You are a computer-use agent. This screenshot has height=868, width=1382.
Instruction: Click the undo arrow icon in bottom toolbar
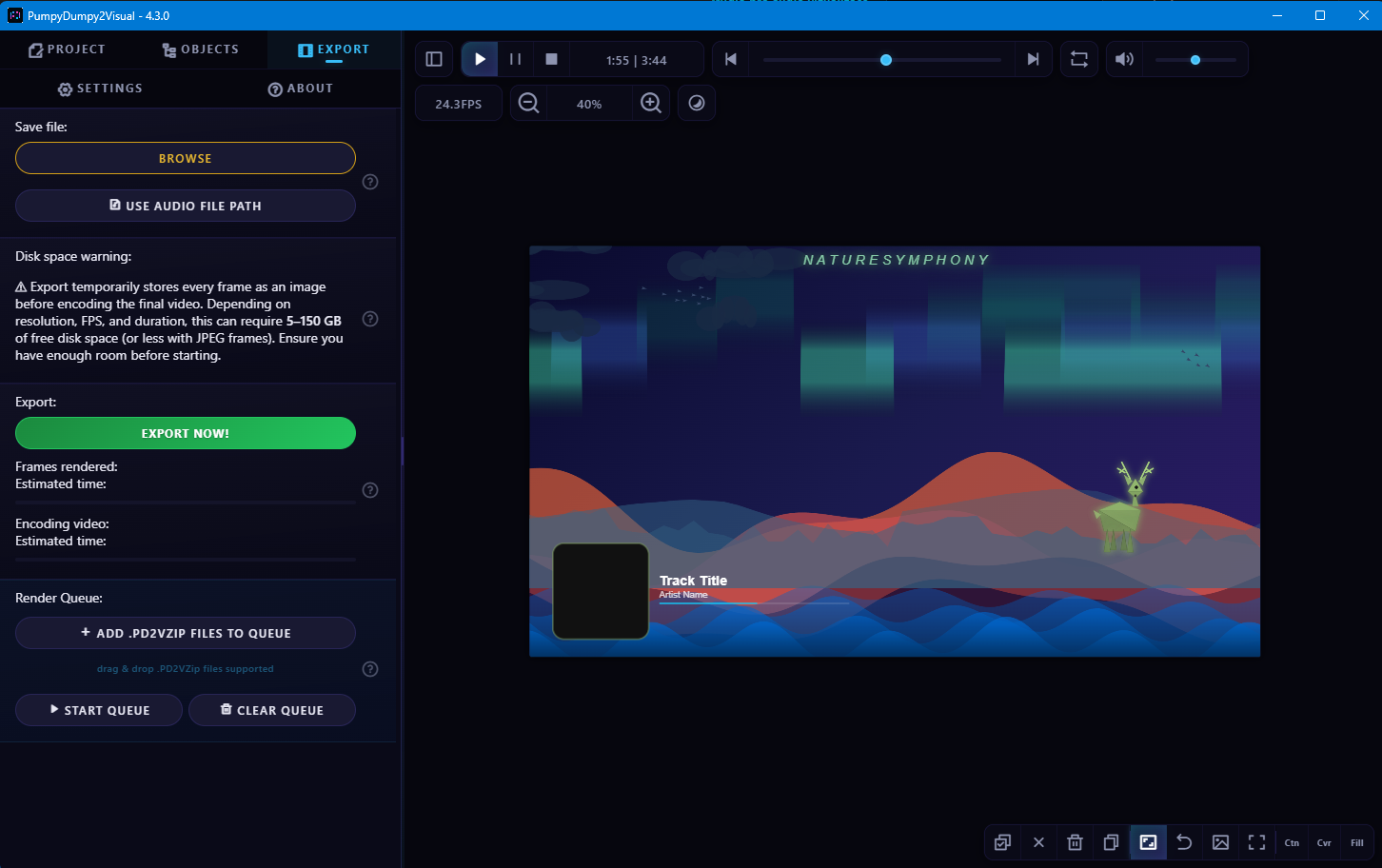1183,842
